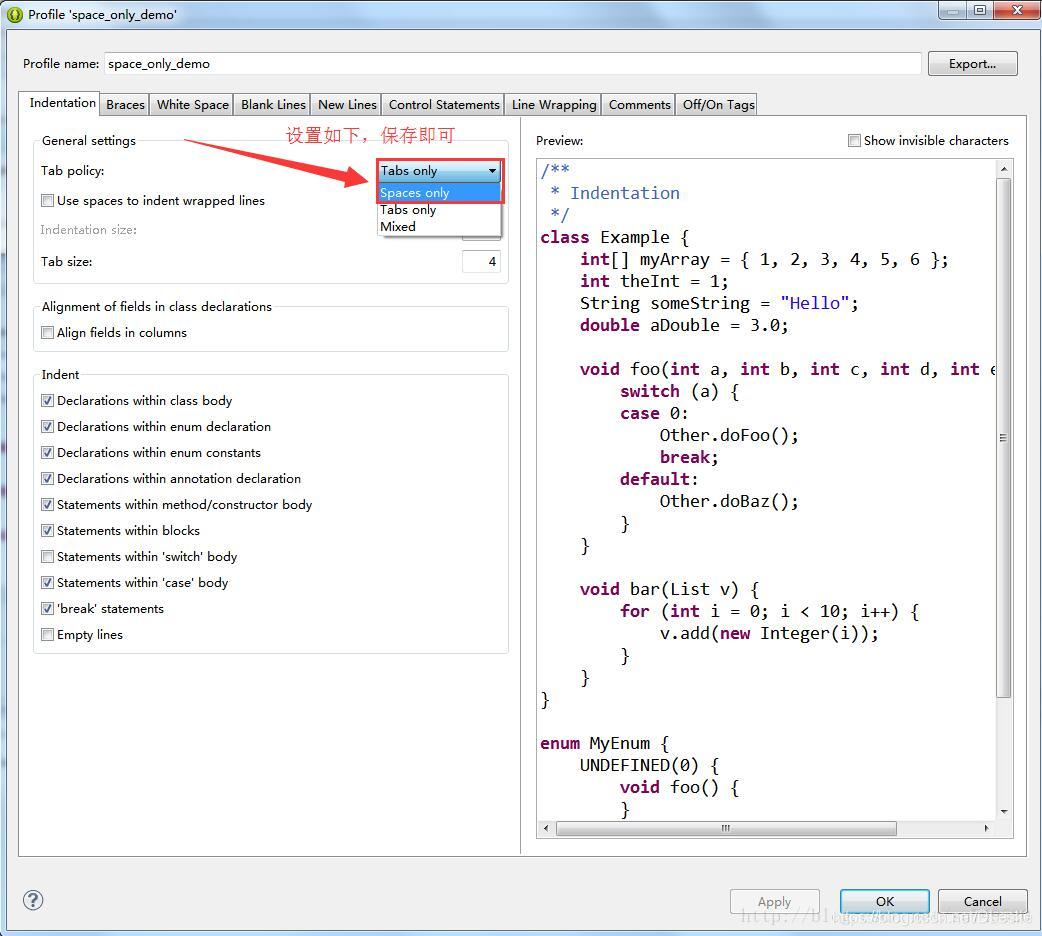Toggle 'break' statements checkbox
Screen dimensions: 1042x936
click(x=47, y=608)
